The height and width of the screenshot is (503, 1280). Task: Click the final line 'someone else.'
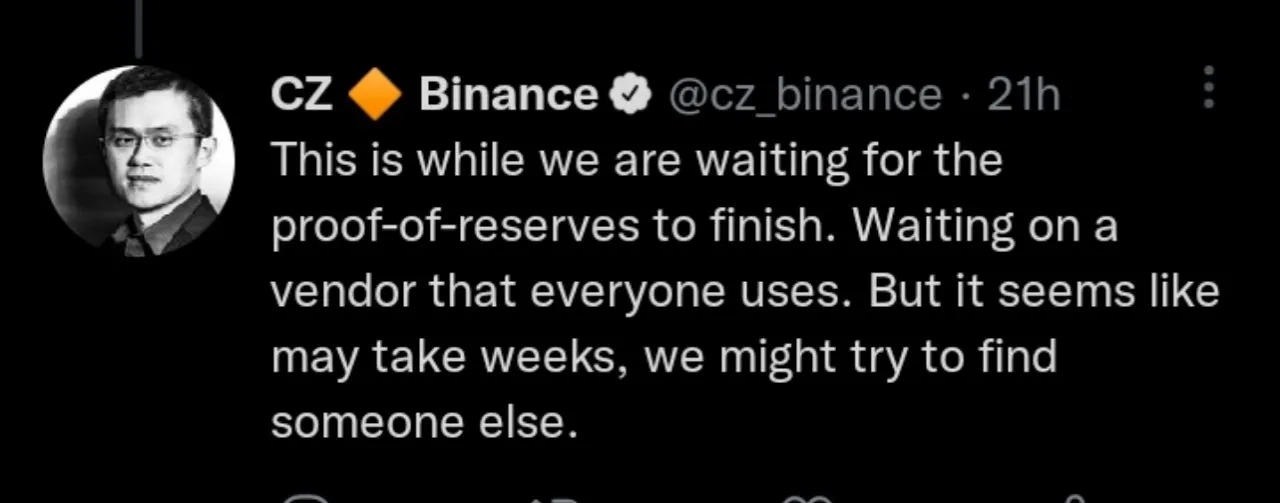click(x=425, y=423)
